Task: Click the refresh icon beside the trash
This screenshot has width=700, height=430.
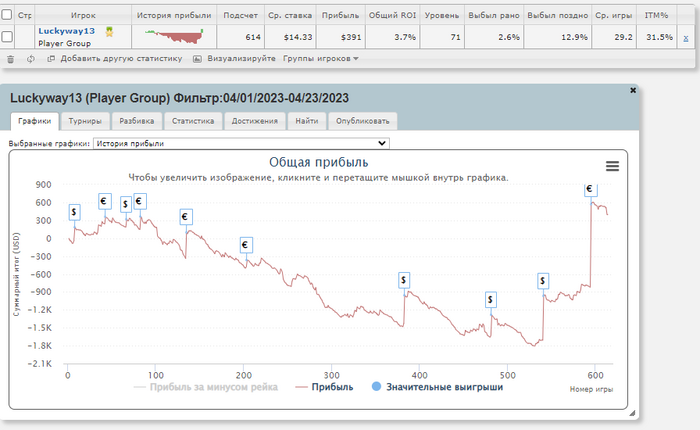Action: click(x=30, y=59)
